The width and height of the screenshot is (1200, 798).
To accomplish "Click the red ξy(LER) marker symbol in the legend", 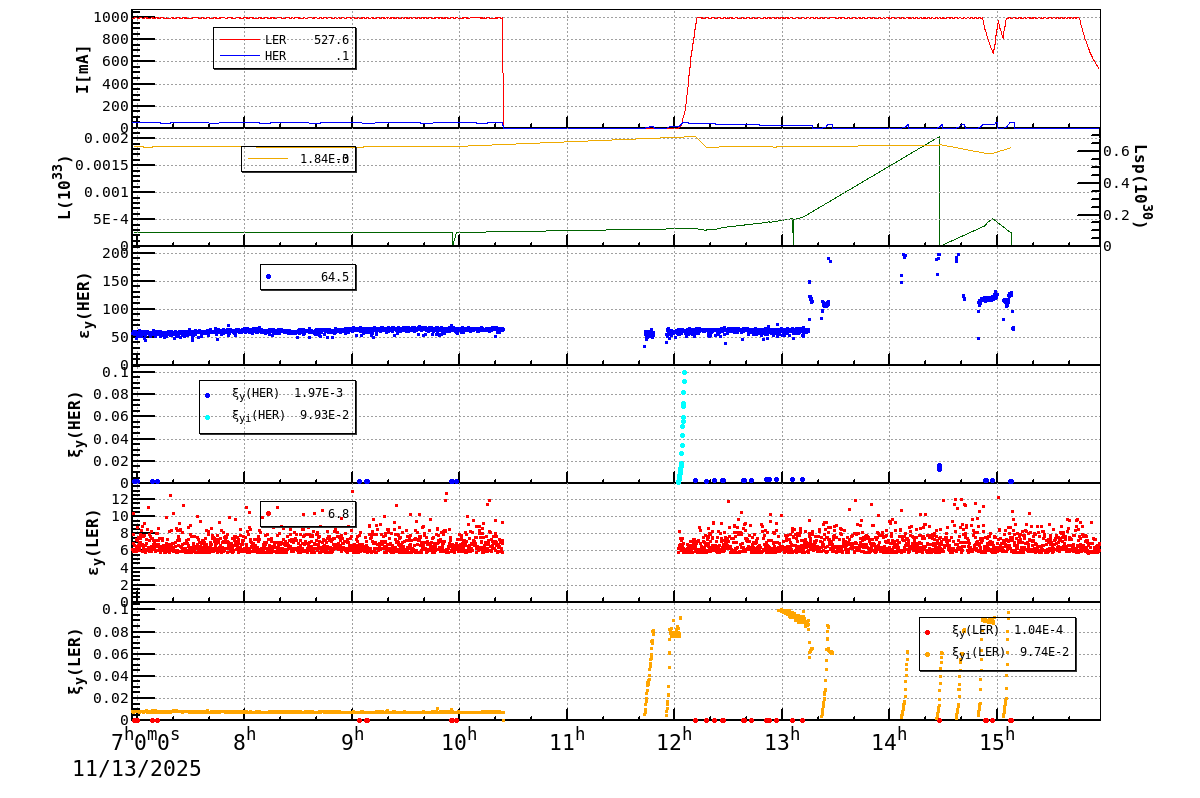I will click(926, 631).
